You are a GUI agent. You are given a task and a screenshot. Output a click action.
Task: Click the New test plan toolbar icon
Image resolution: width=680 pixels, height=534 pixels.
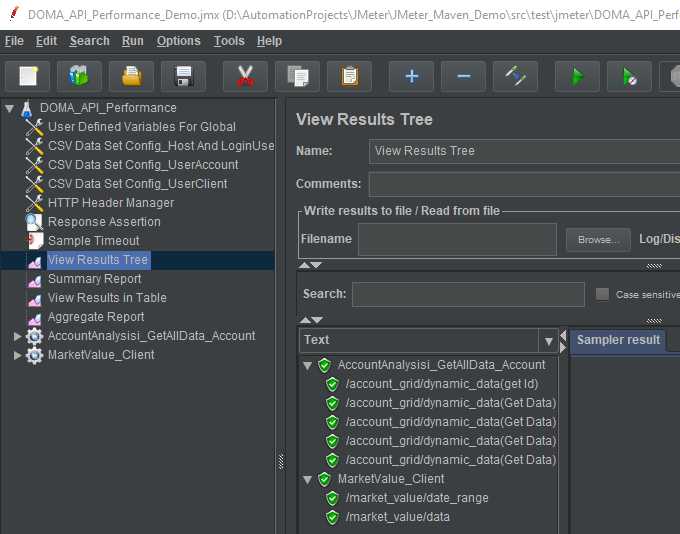coord(28,76)
